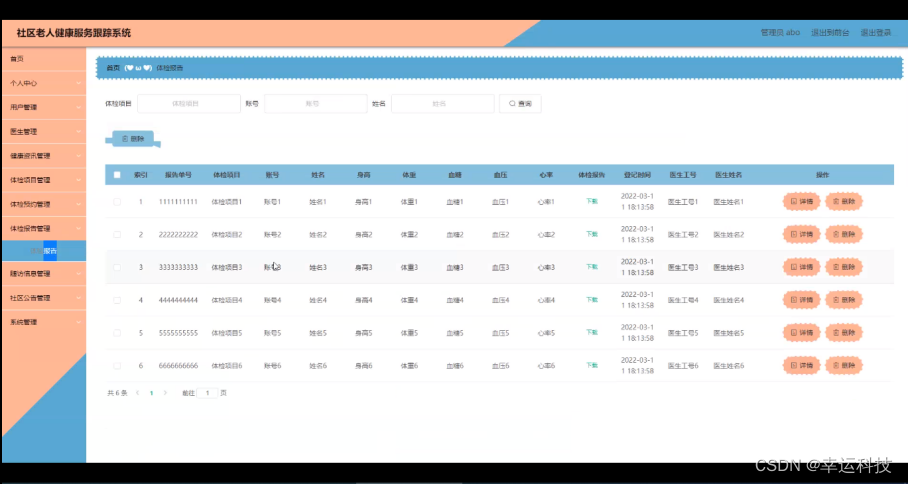Expand the 随访信息管理 sidebar menu
This screenshot has width=908, height=484.
pyautogui.click(x=44, y=273)
